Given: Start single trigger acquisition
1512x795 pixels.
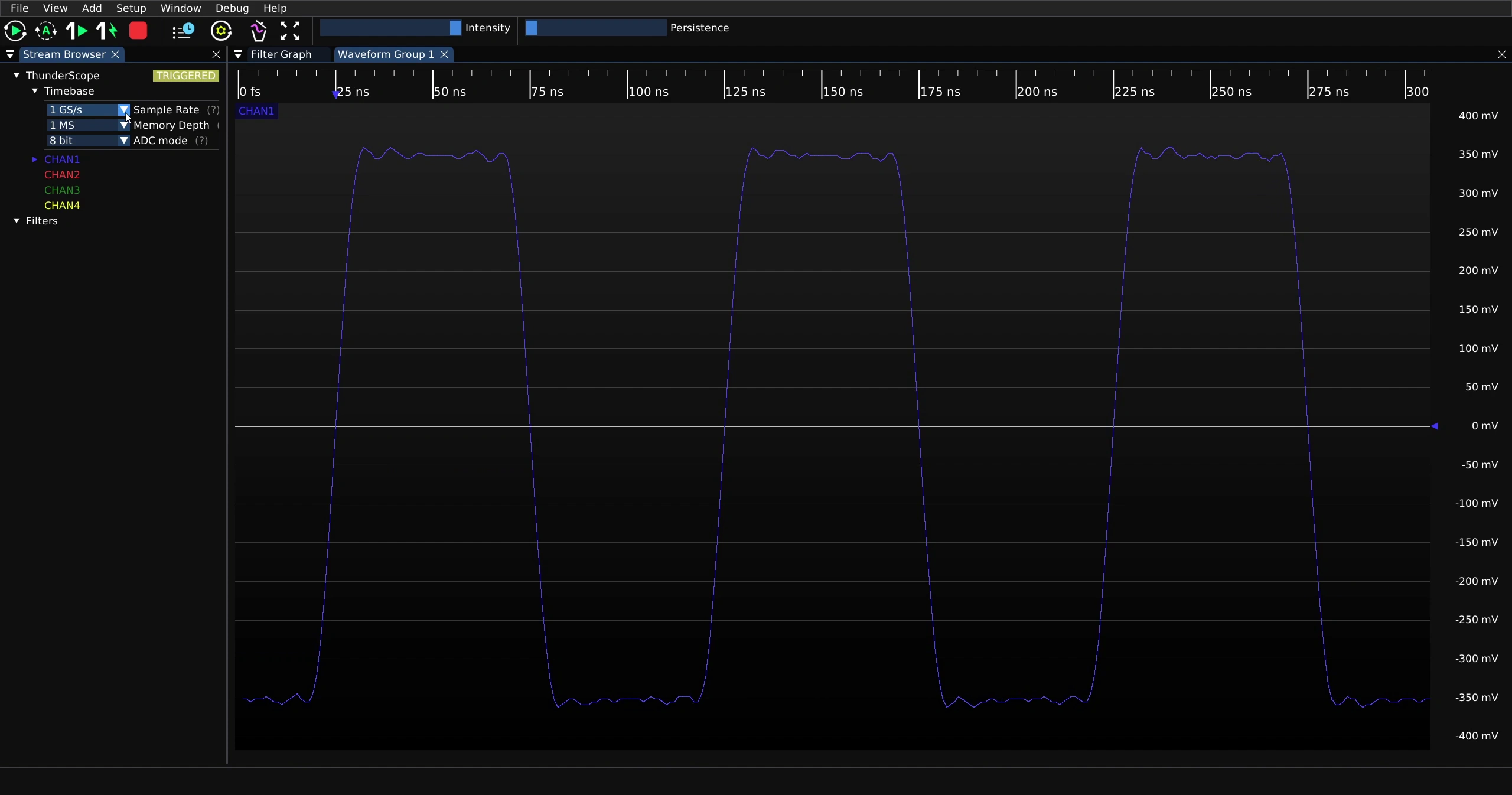Looking at the screenshot, I should tap(77, 31).
